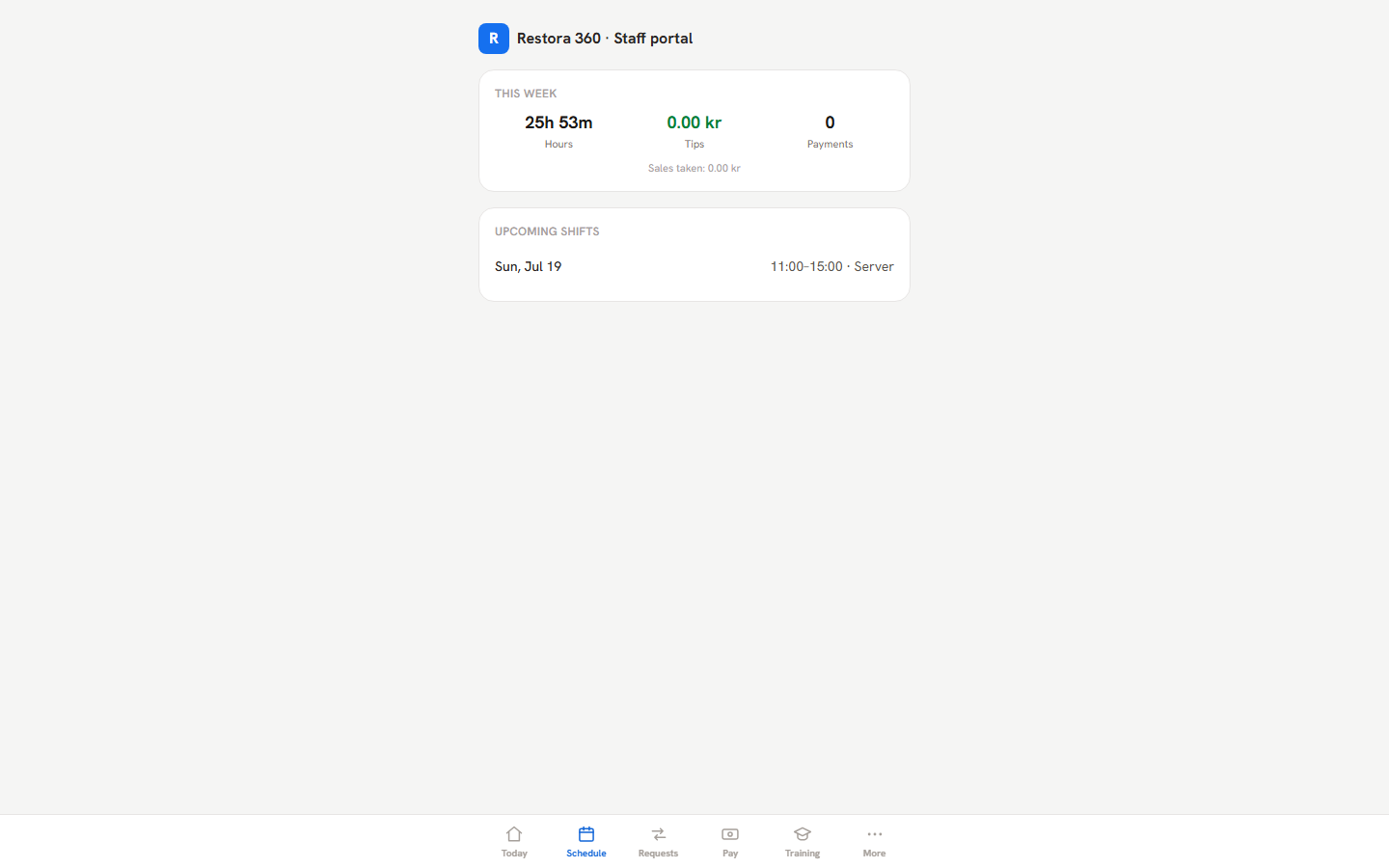Viewport: 1389px width, 868px height.
Task: Click the "0" payments count
Action: tap(830, 122)
